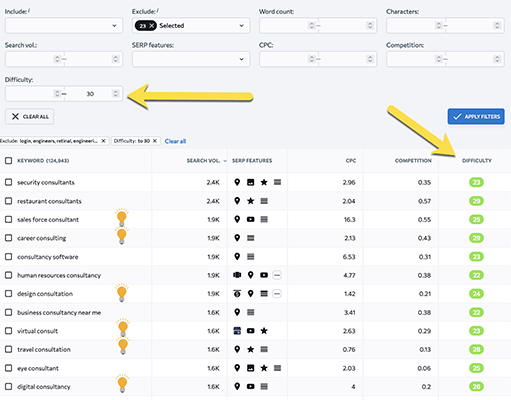Click the lightbulb icon beside digital consultancy
511x400 pixels.
point(122,383)
